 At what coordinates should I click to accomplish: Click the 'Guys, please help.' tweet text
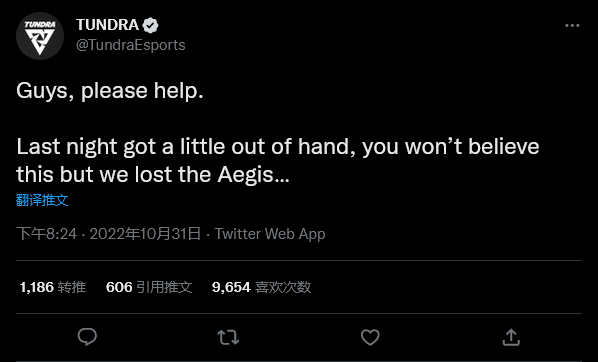tap(110, 91)
